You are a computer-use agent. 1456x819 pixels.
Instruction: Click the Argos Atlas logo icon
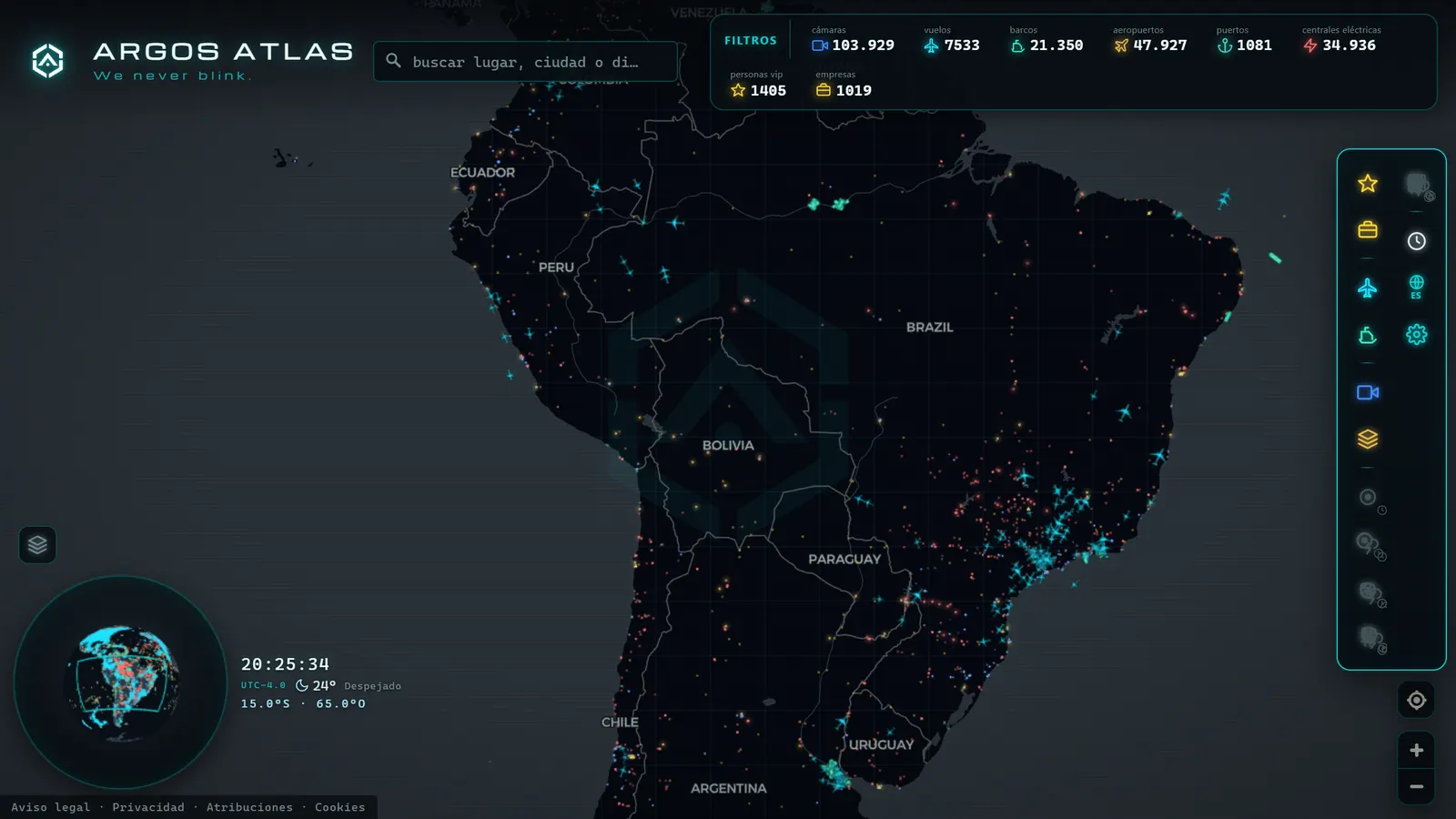pos(47,61)
